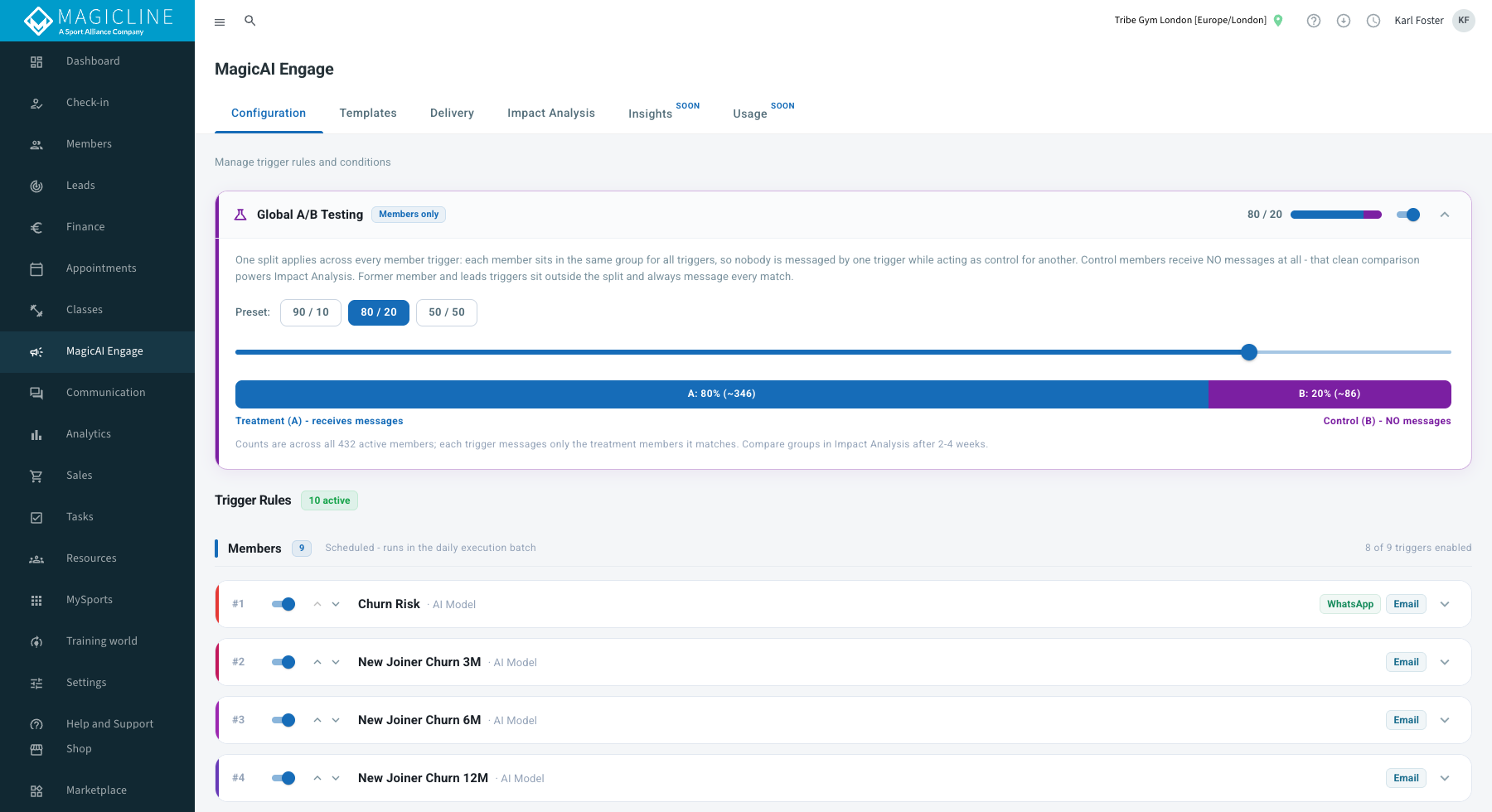
Task: Click the search magnifier icon
Action: (249, 21)
